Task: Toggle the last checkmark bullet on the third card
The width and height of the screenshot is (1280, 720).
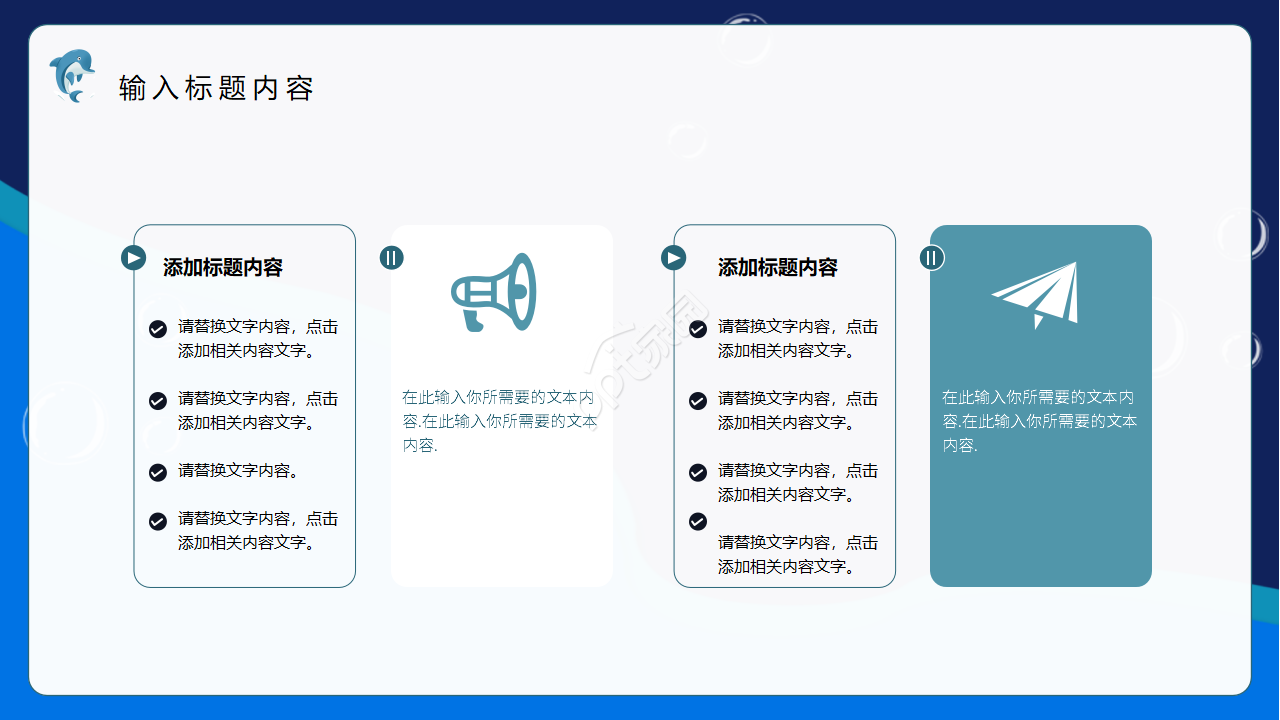Action: (x=697, y=520)
